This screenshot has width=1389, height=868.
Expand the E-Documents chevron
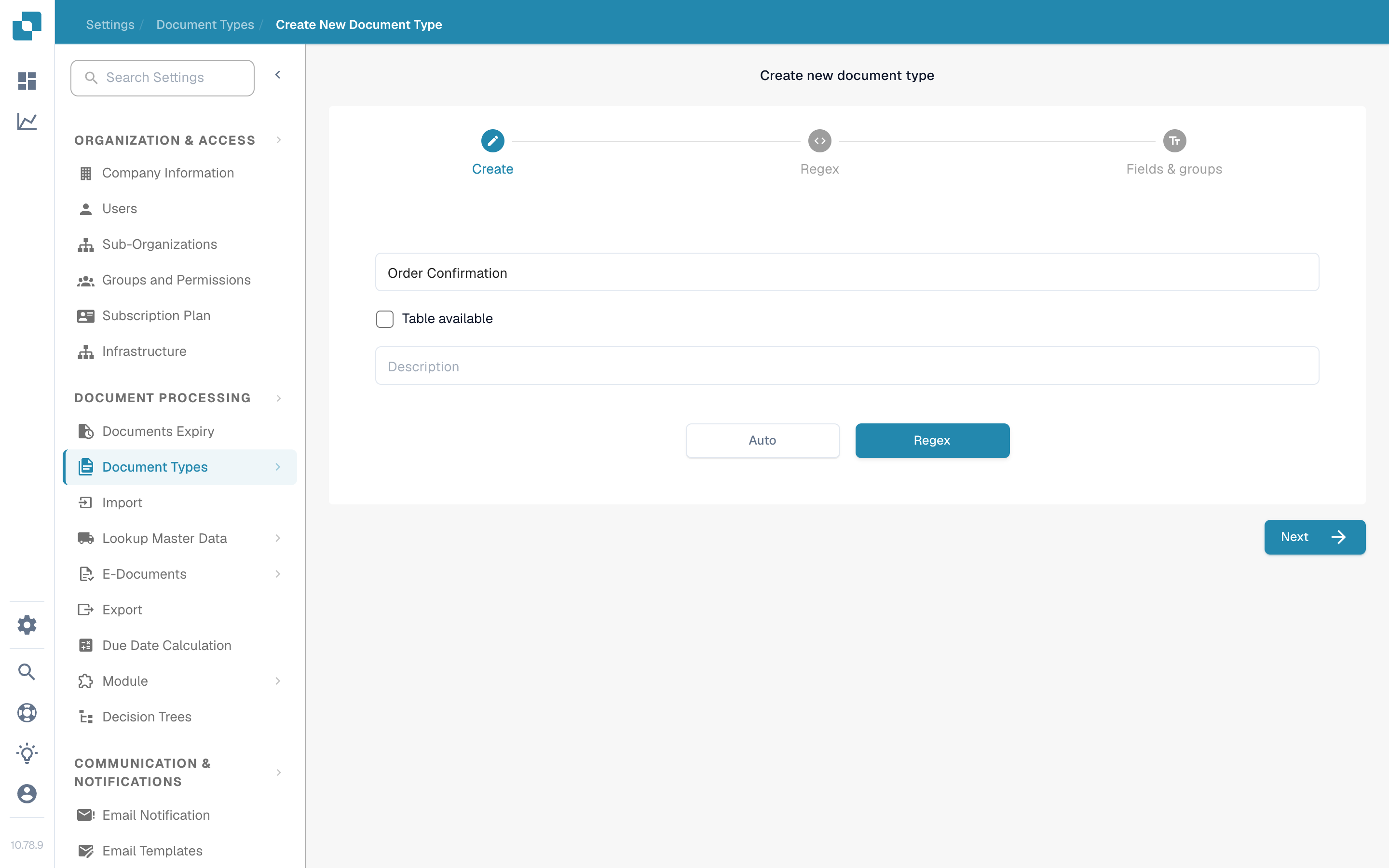(x=278, y=573)
